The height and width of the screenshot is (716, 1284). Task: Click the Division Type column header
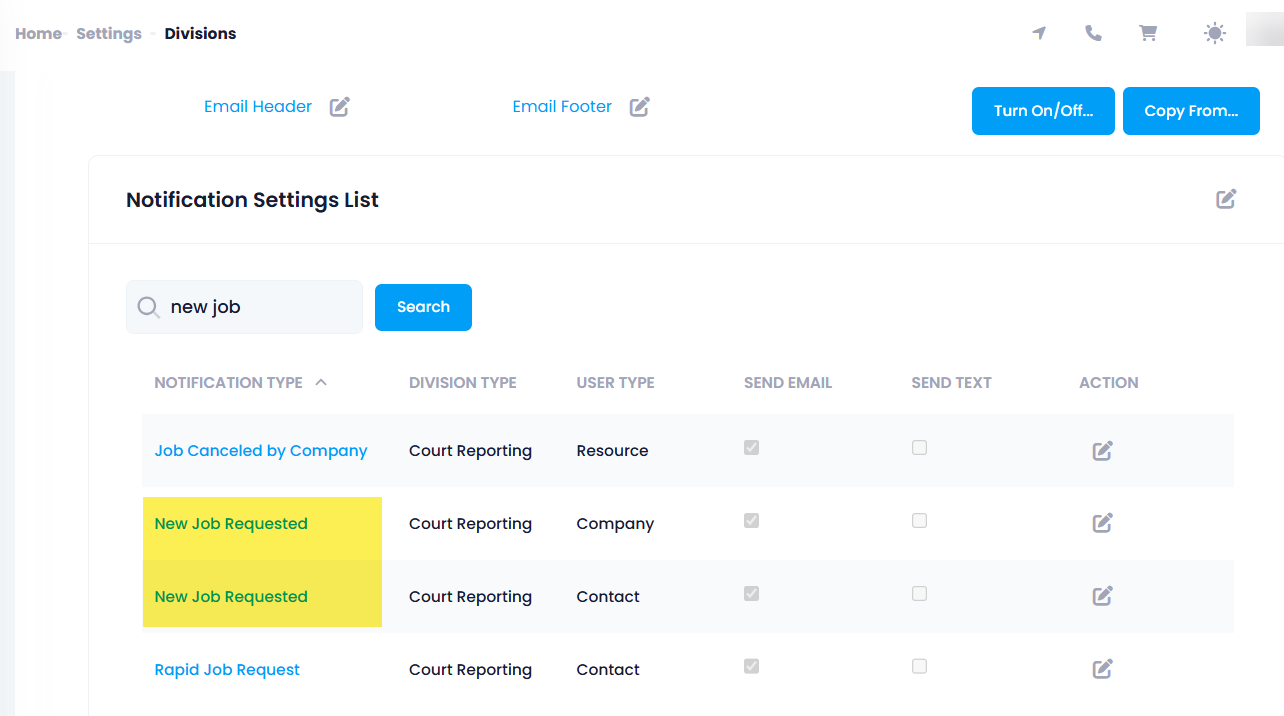click(x=463, y=382)
